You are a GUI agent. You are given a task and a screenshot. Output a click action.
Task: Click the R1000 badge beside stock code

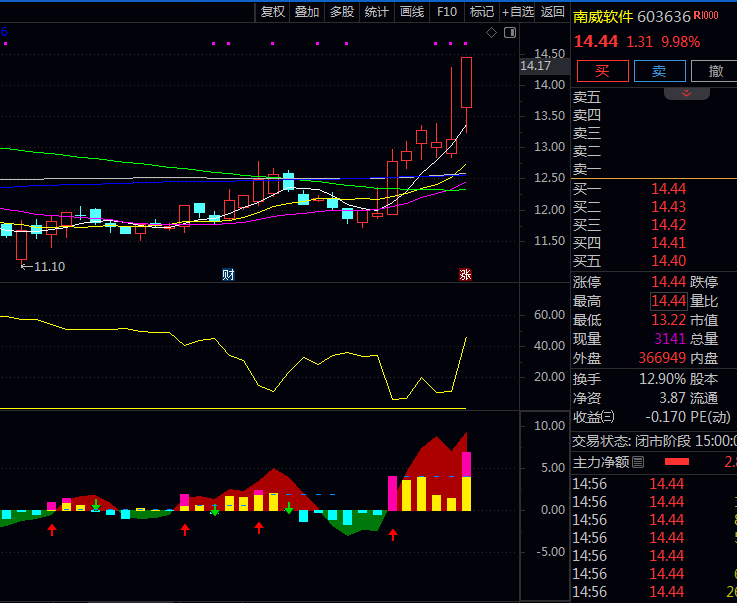pos(707,16)
